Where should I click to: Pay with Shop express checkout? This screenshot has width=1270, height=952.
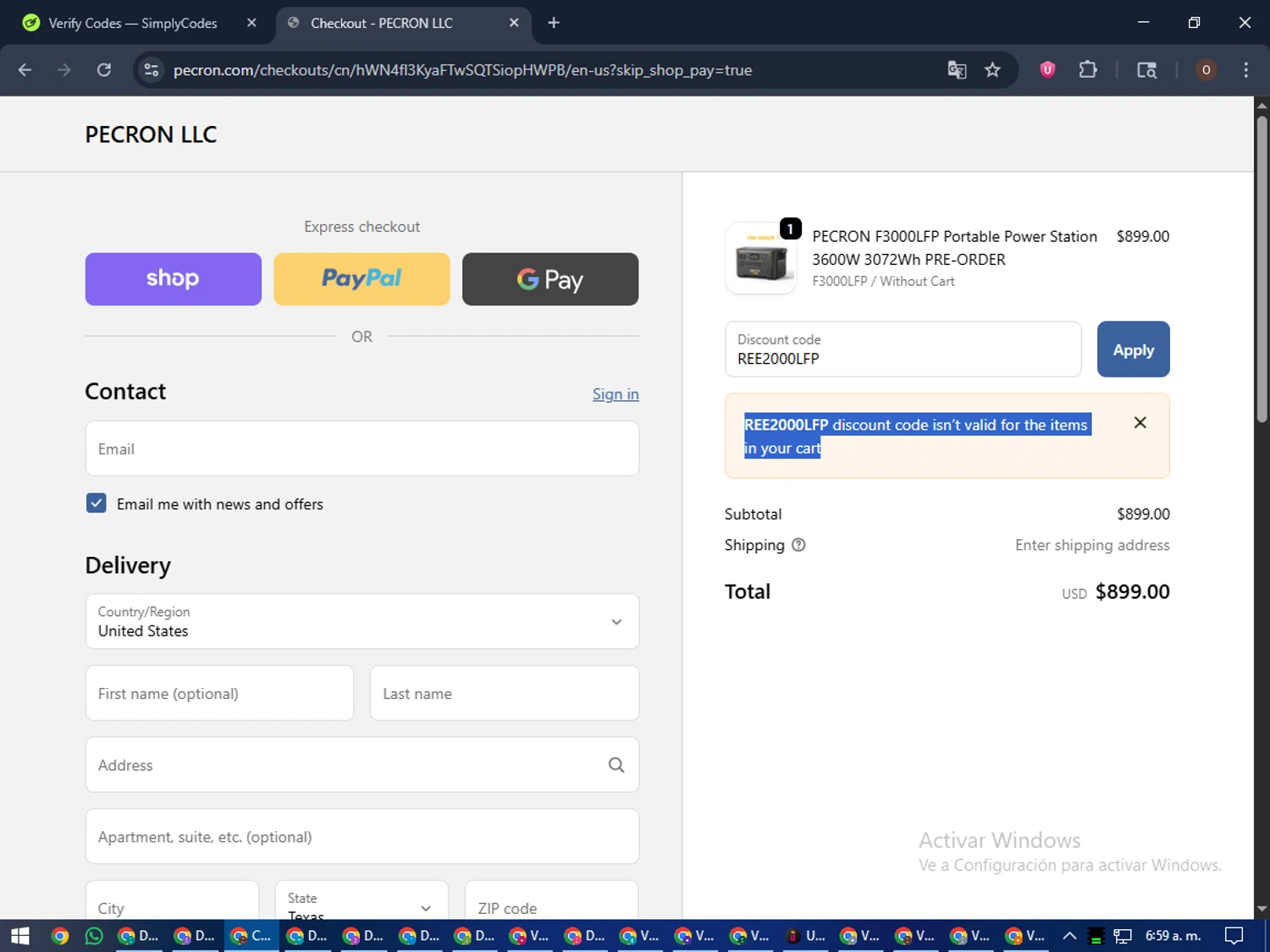174,279
